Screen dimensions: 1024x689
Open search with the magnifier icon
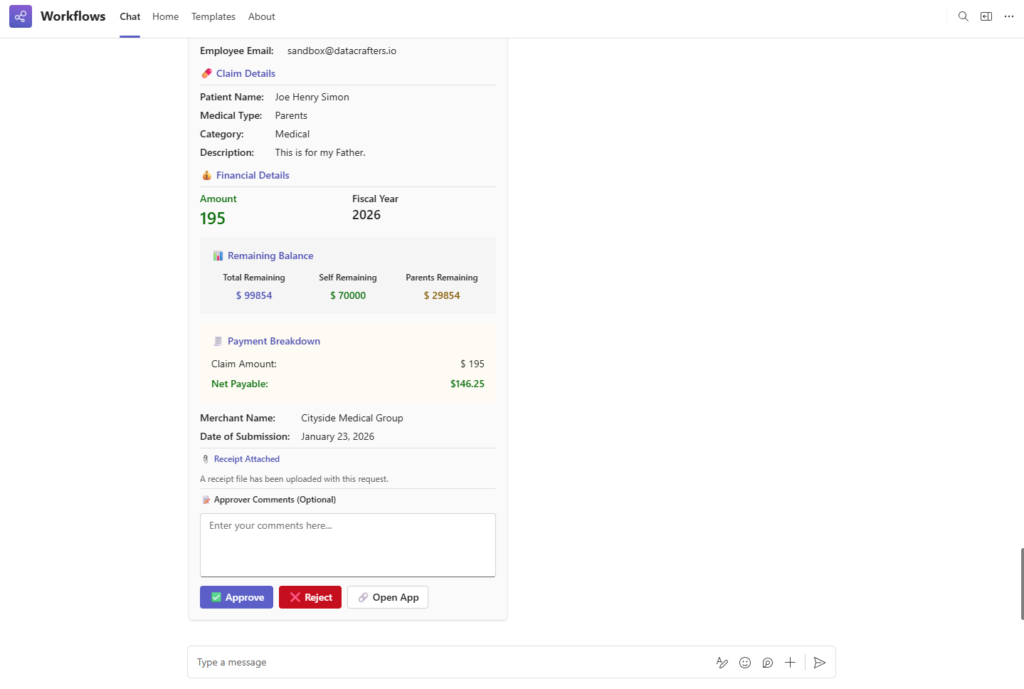point(963,16)
